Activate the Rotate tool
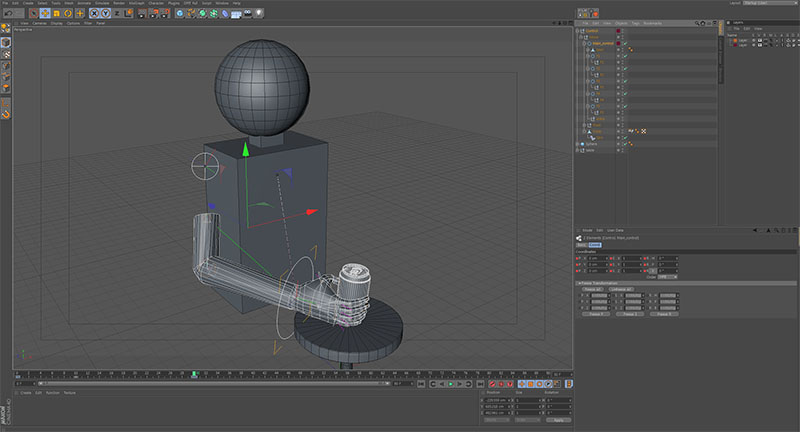This screenshot has width=800, height=432. click(x=67, y=13)
